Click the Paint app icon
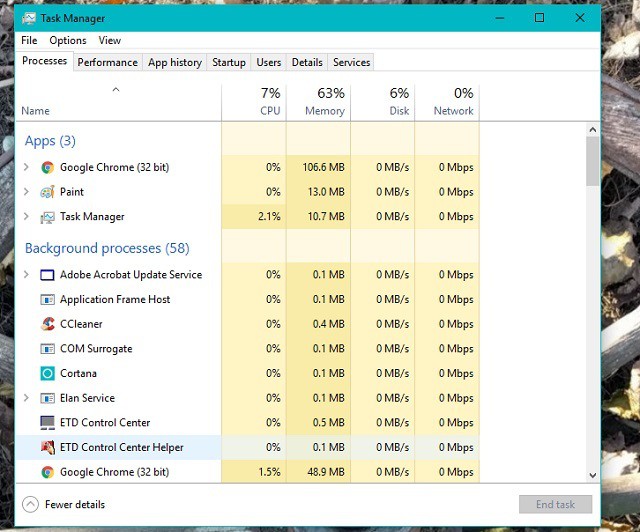640x532 pixels. coord(47,192)
